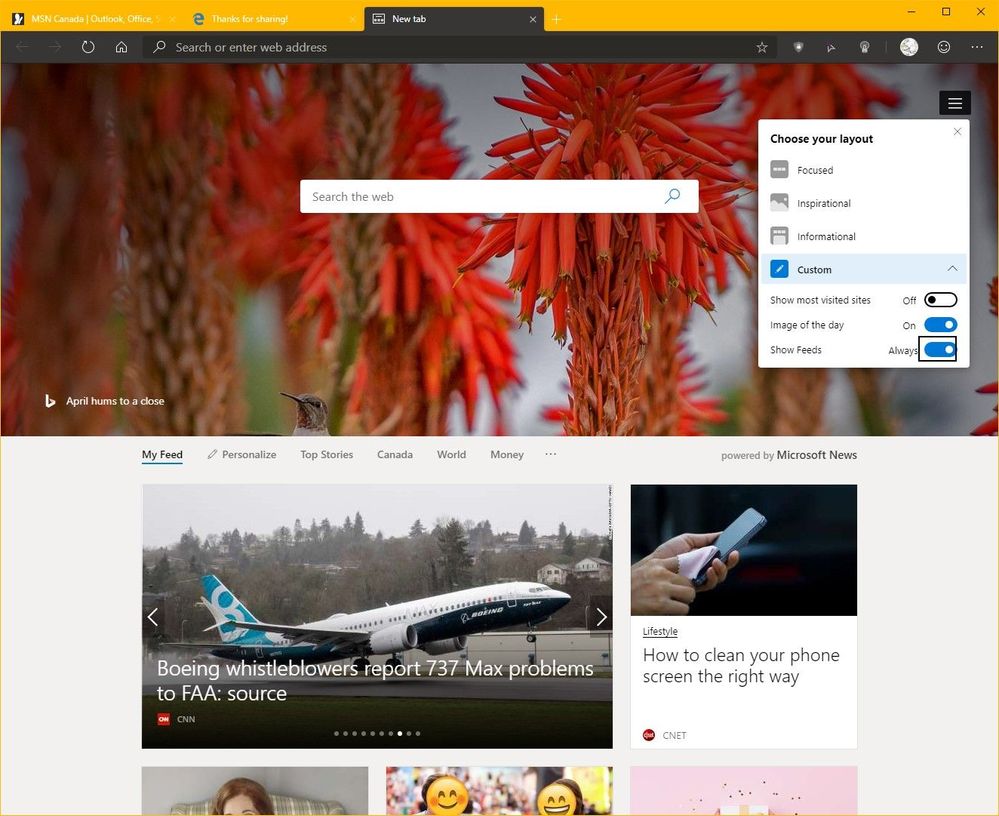Open phone cleaning article thumbnail

click(744, 550)
